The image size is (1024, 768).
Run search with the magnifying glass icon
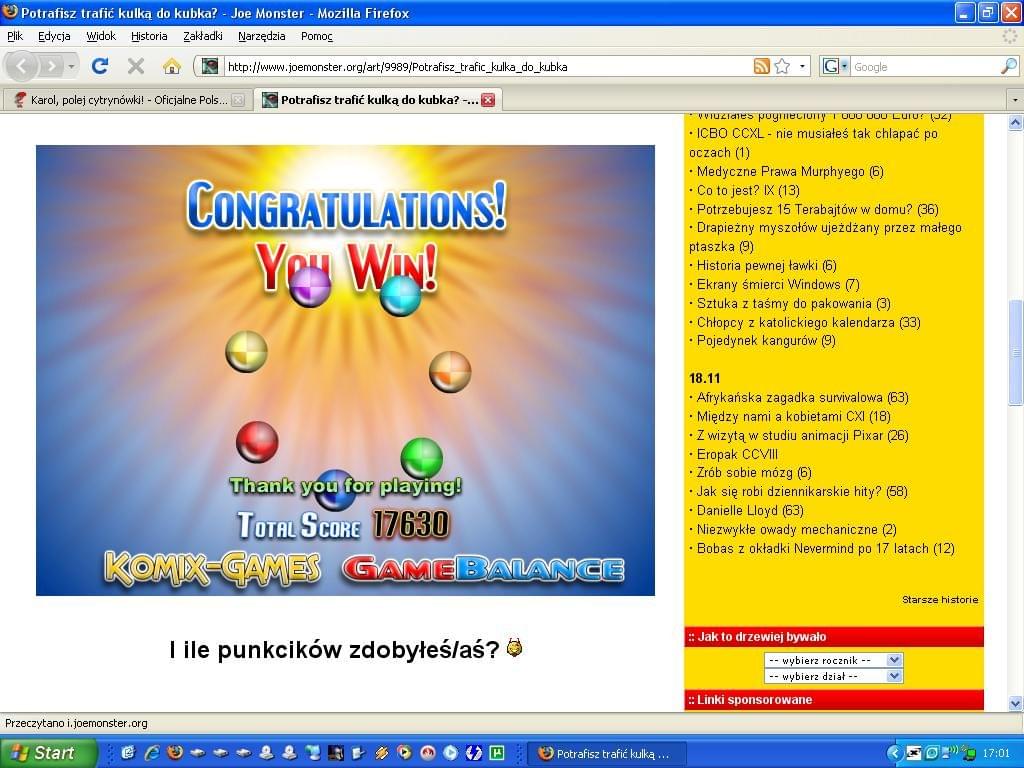point(1009,66)
